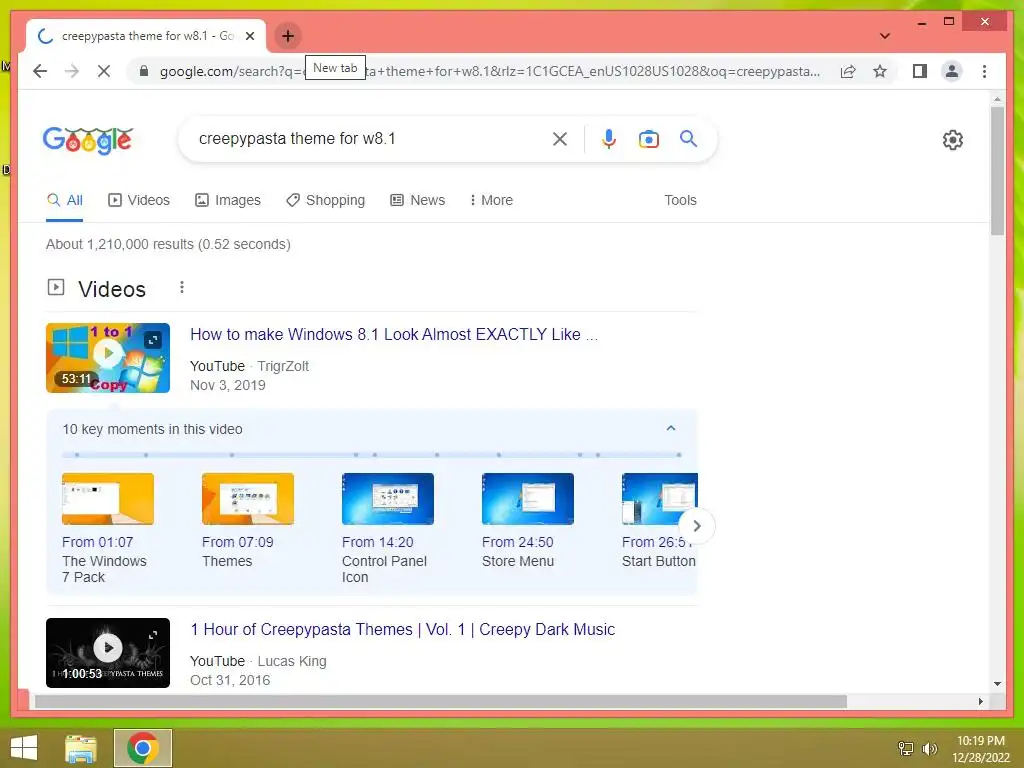Open 'From 24:50' moment link

point(517,542)
